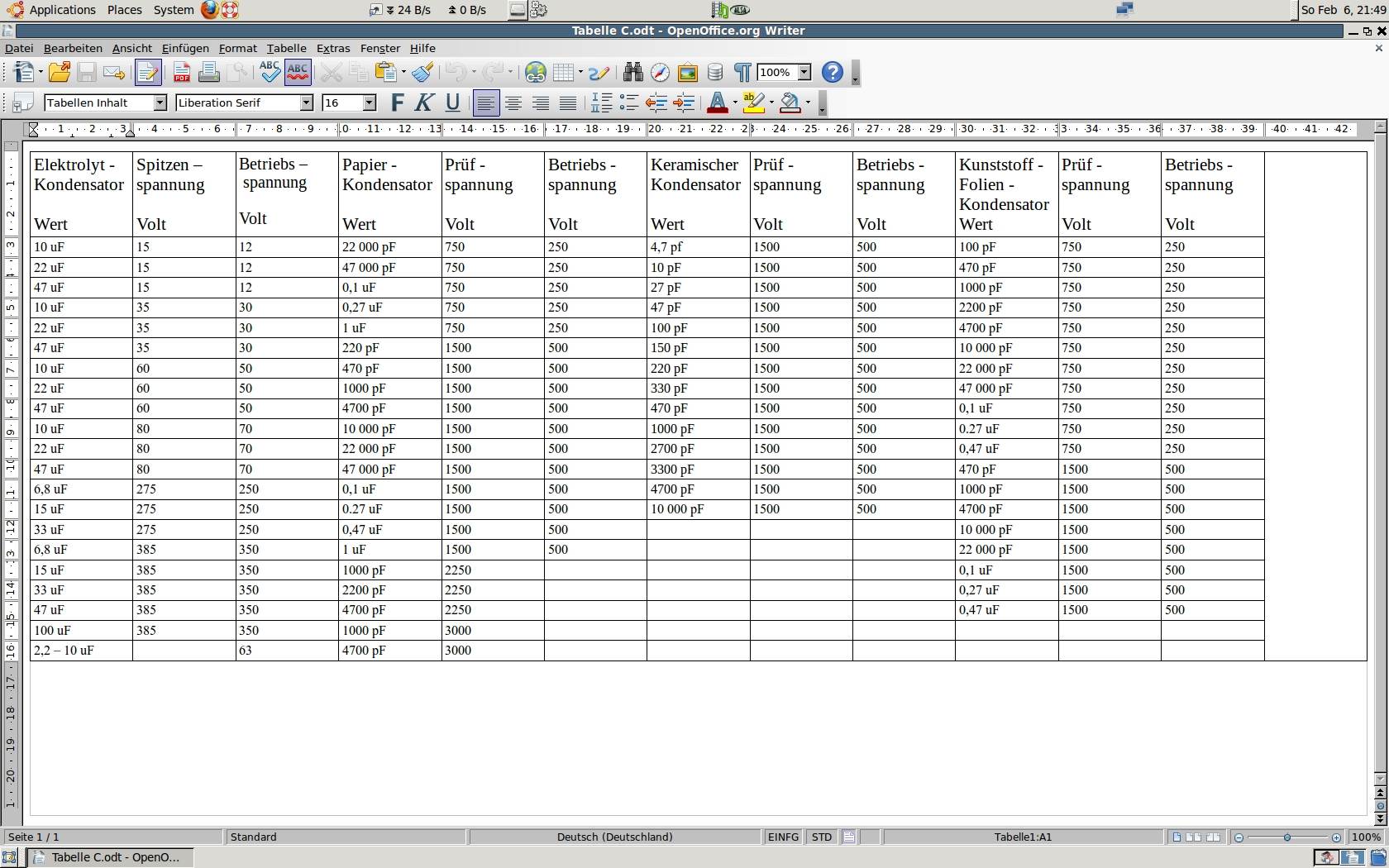Open the Navigator compass icon

[x=660, y=73]
